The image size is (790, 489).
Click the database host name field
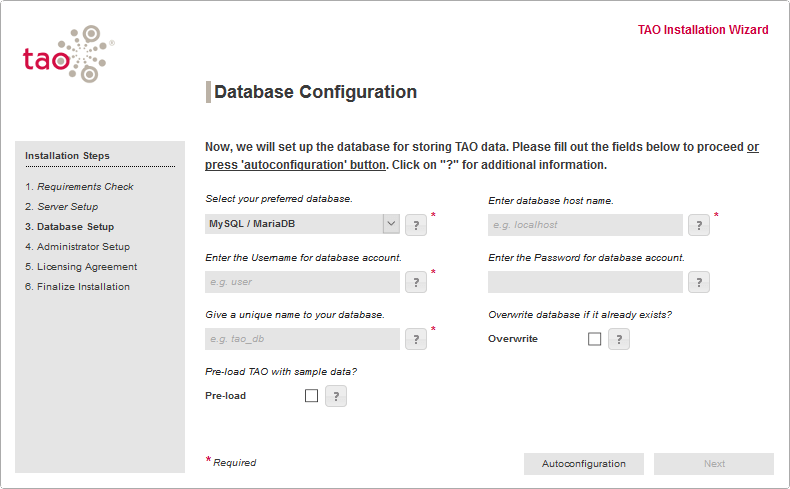pos(585,225)
